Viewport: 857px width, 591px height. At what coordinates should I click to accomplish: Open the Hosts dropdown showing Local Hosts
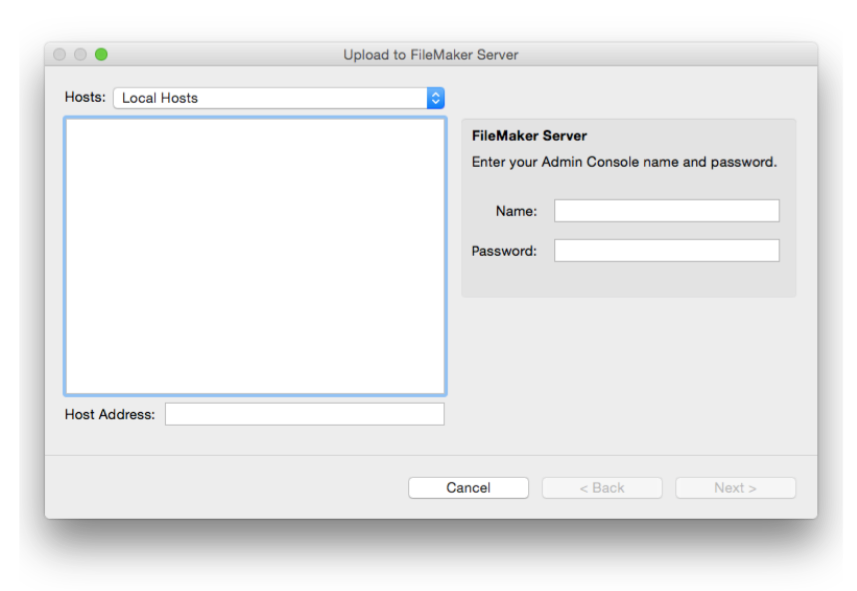tap(270, 98)
